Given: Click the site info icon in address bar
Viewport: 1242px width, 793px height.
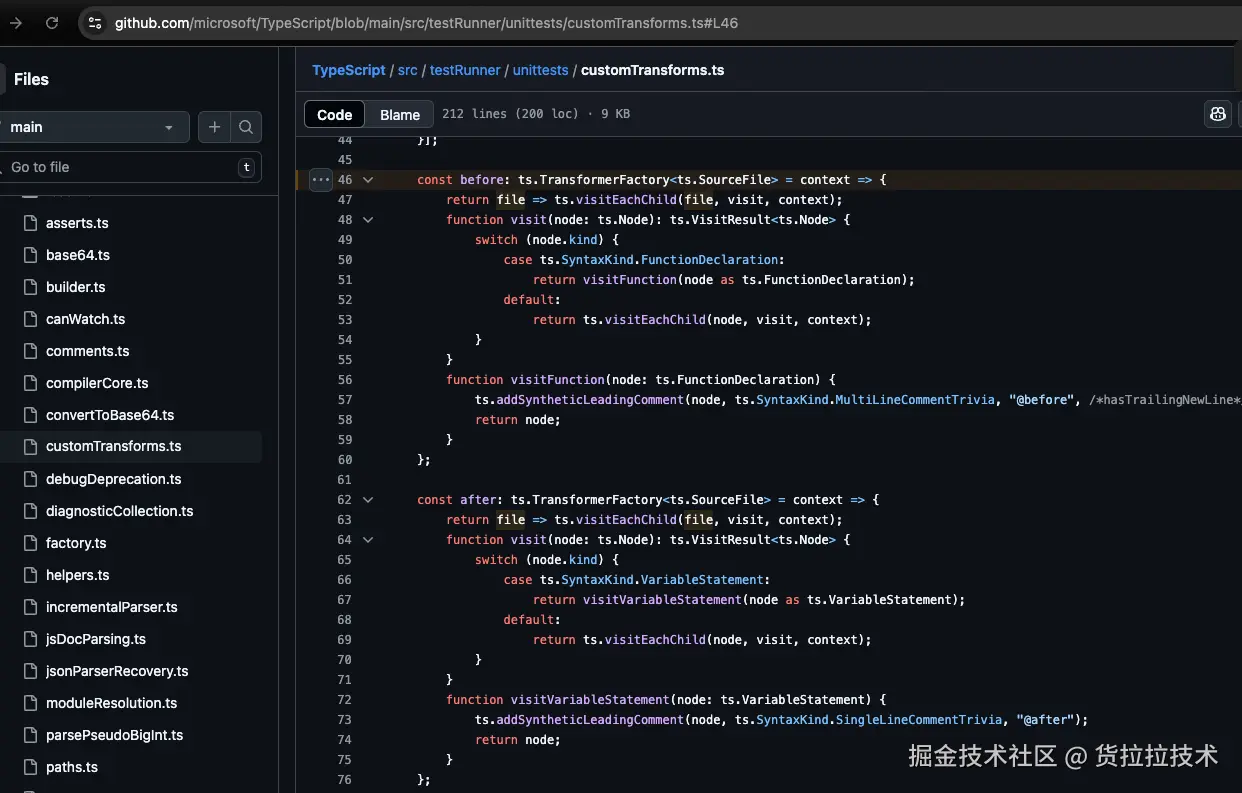Looking at the screenshot, I should (x=95, y=22).
